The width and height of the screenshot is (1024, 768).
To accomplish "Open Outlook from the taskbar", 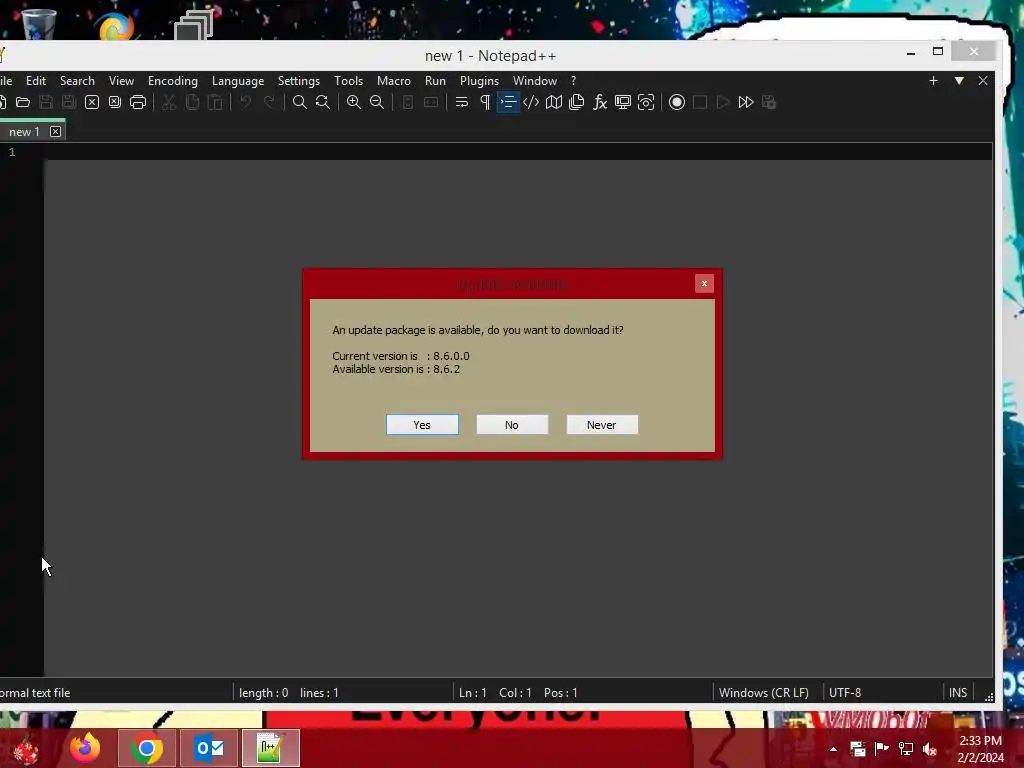I will [x=209, y=748].
